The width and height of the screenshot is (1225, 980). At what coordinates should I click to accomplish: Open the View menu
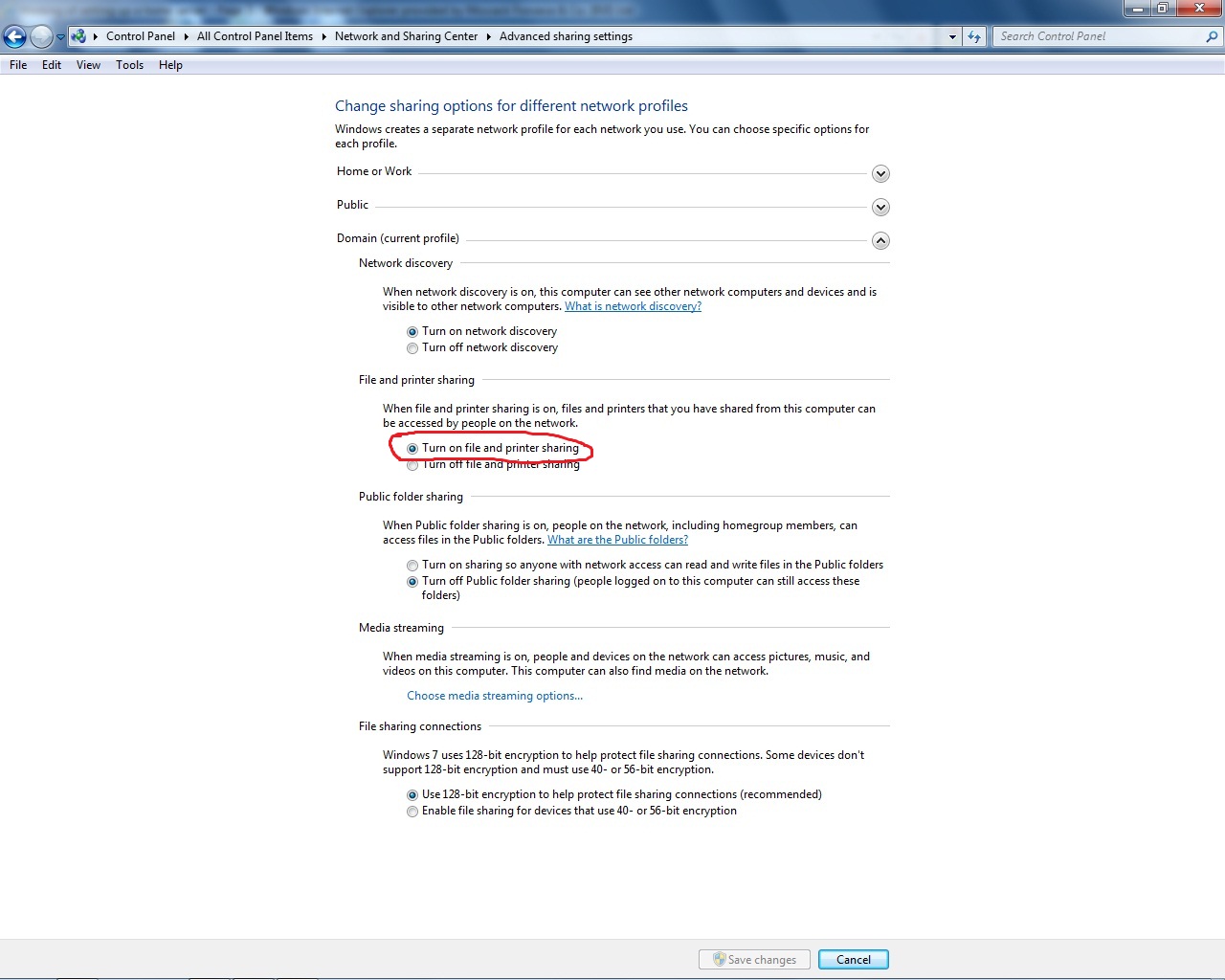(88, 65)
